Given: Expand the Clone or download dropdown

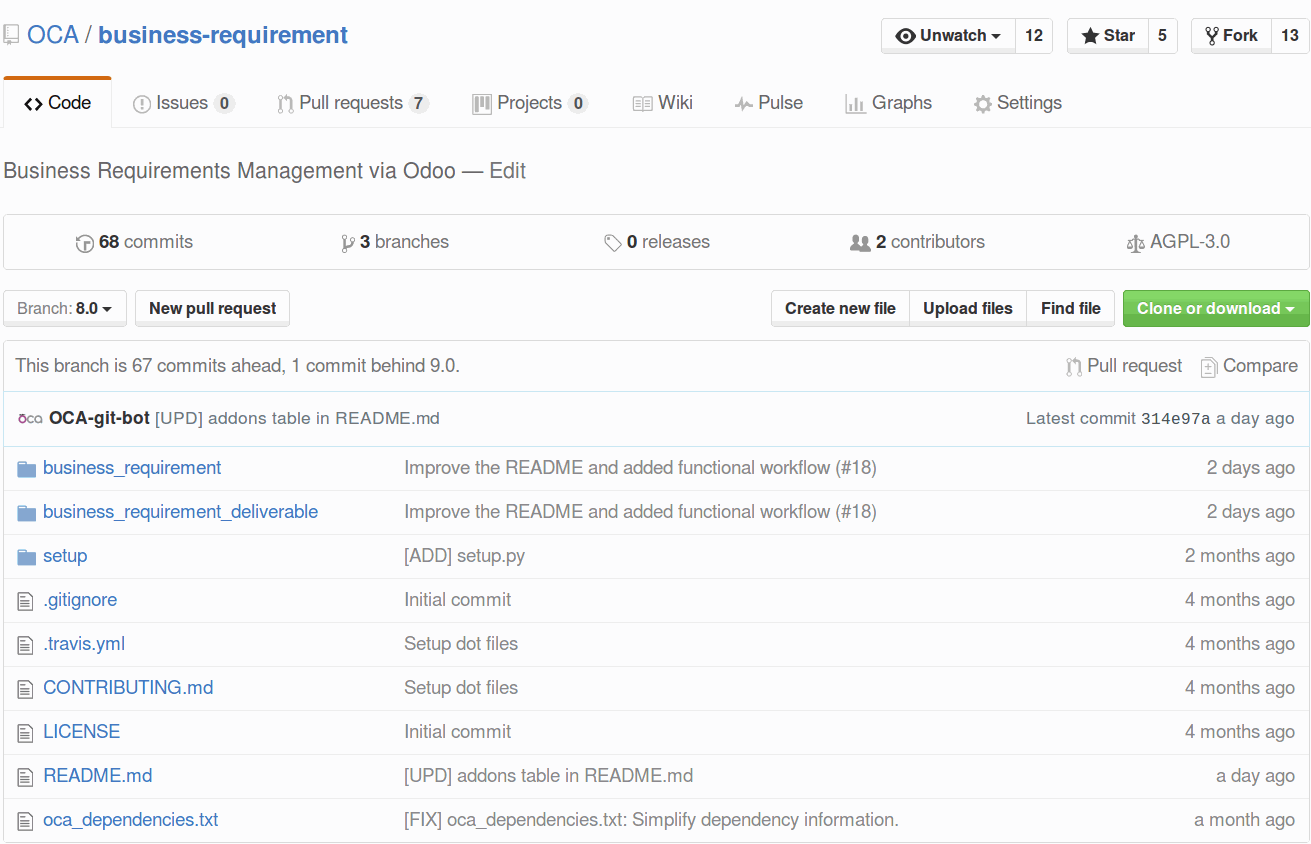Looking at the screenshot, I should [x=1216, y=308].
